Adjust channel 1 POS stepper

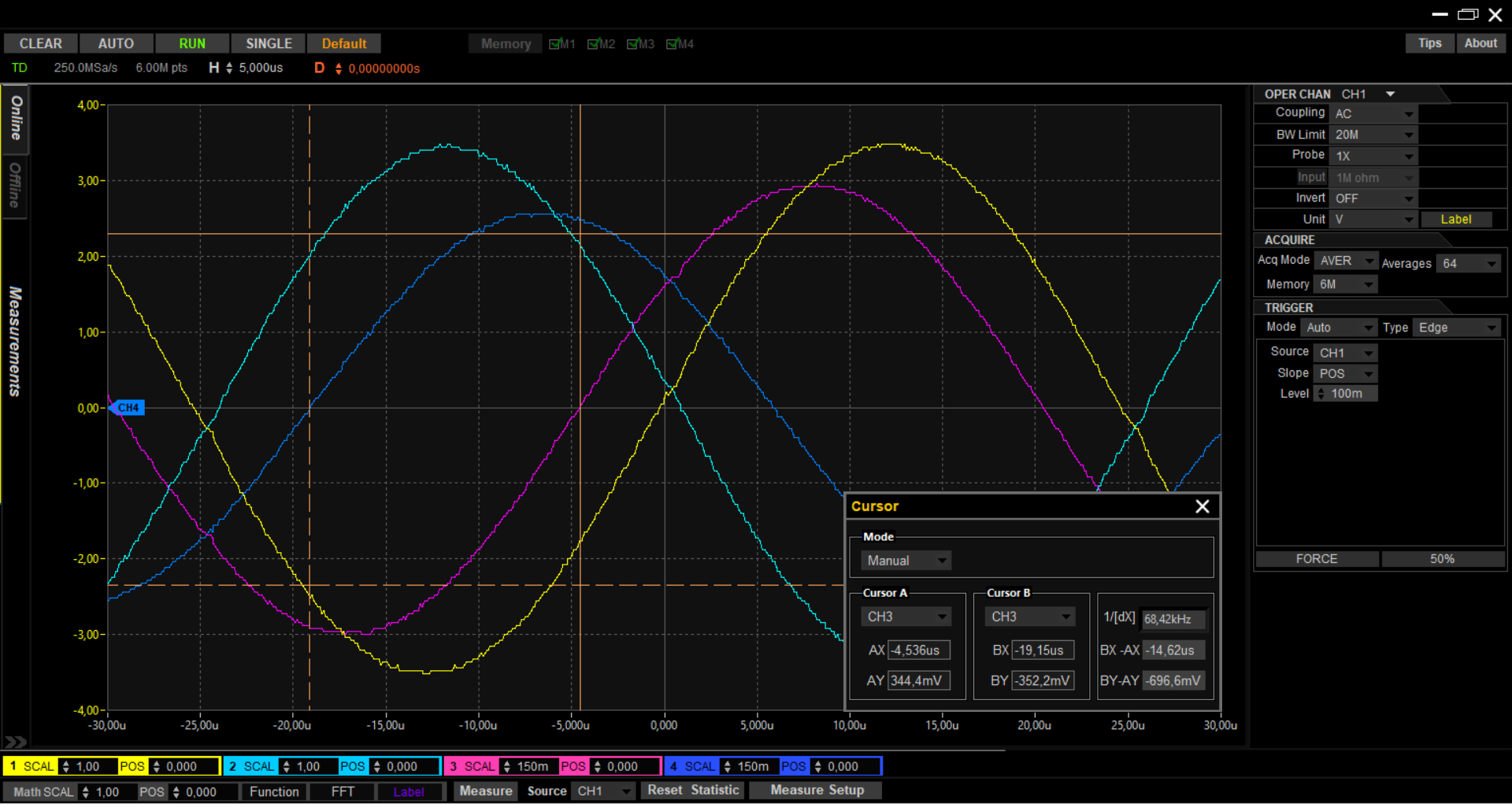[157, 766]
